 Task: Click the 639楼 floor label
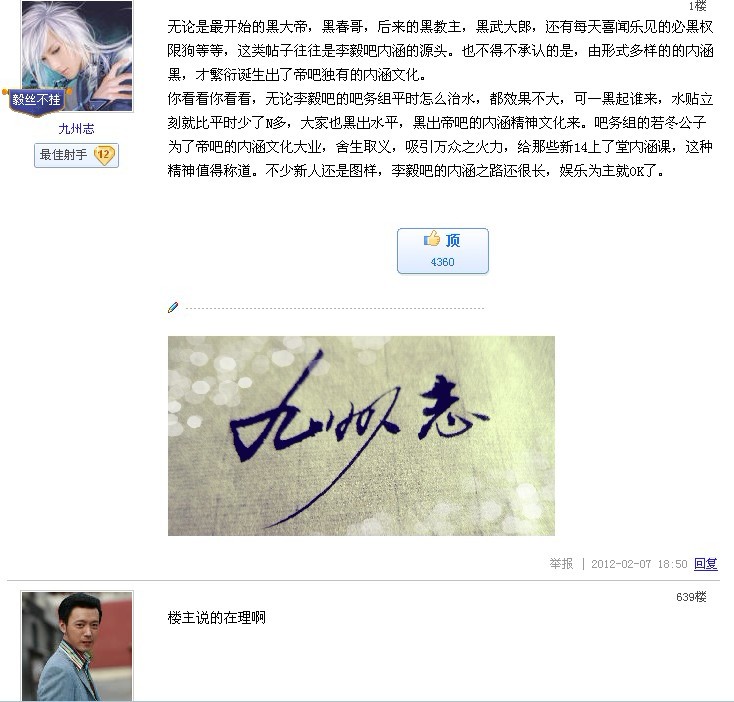691,597
